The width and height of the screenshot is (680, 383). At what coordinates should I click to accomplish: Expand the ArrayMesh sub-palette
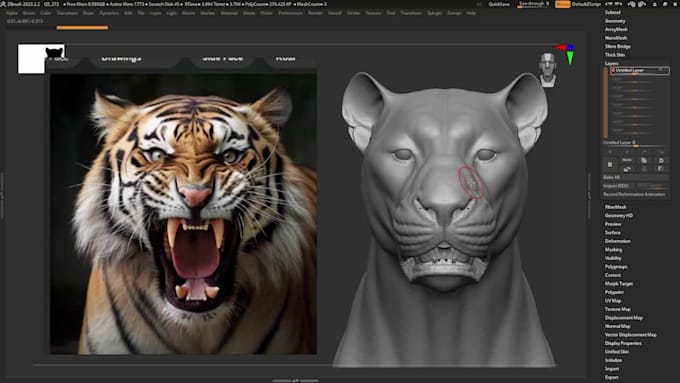pos(616,29)
